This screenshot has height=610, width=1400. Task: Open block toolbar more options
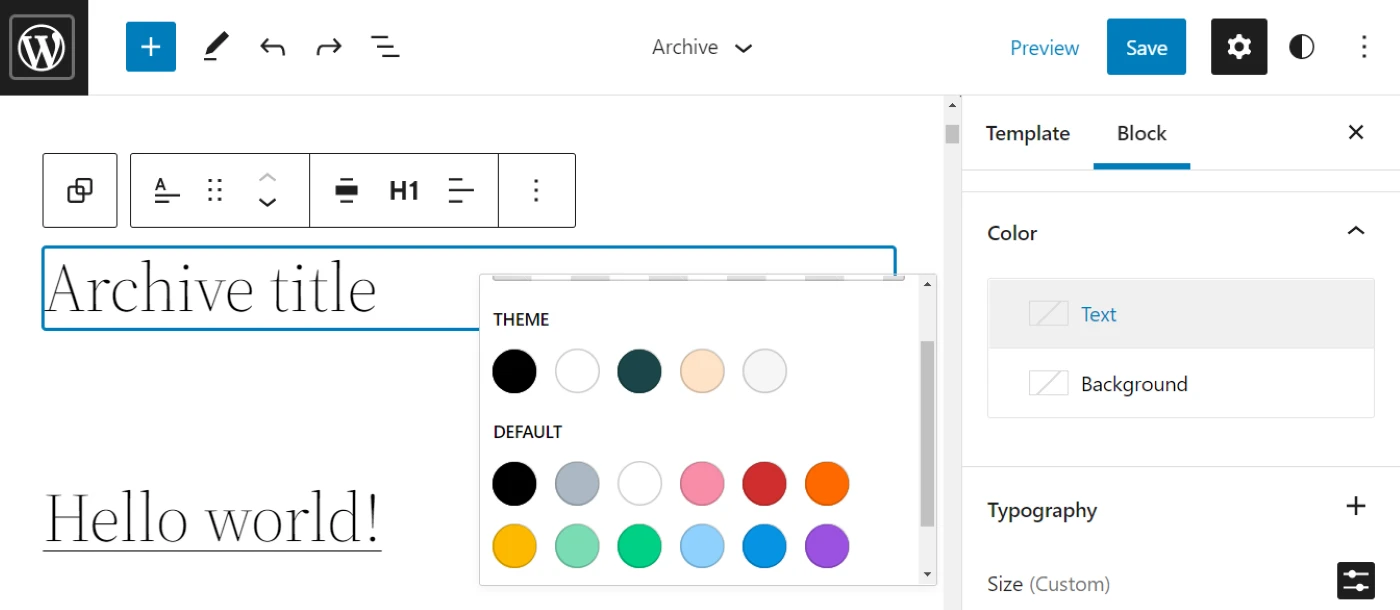(536, 190)
